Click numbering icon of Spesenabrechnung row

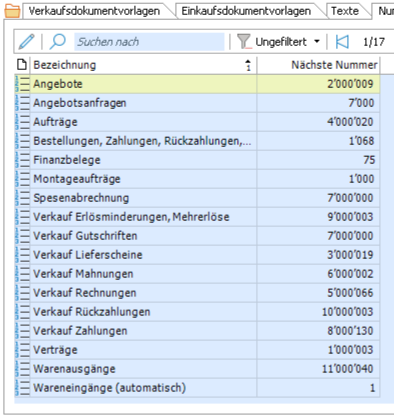(x=22, y=198)
